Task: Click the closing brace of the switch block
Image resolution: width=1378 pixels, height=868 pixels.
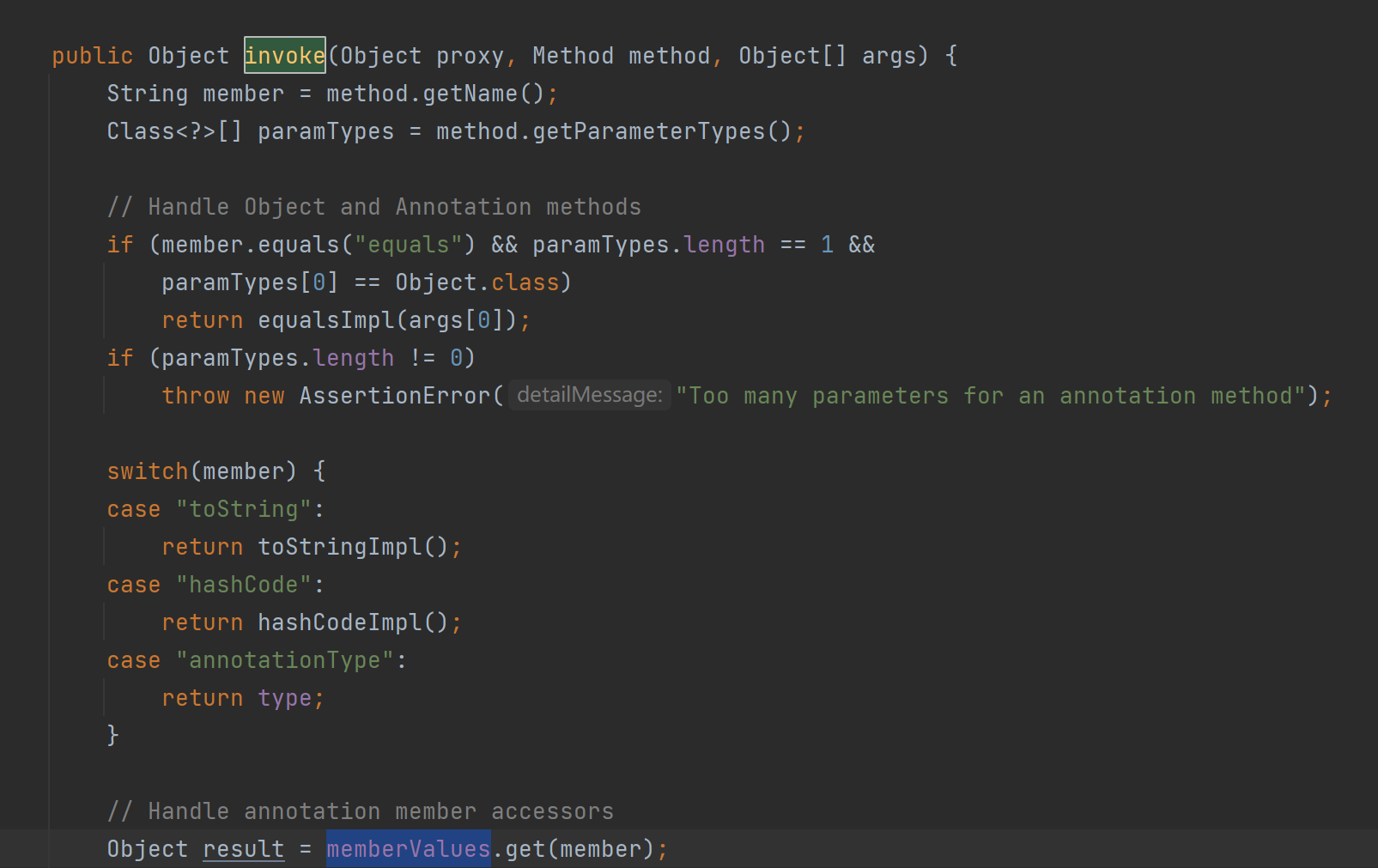Action: pyautogui.click(x=112, y=735)
